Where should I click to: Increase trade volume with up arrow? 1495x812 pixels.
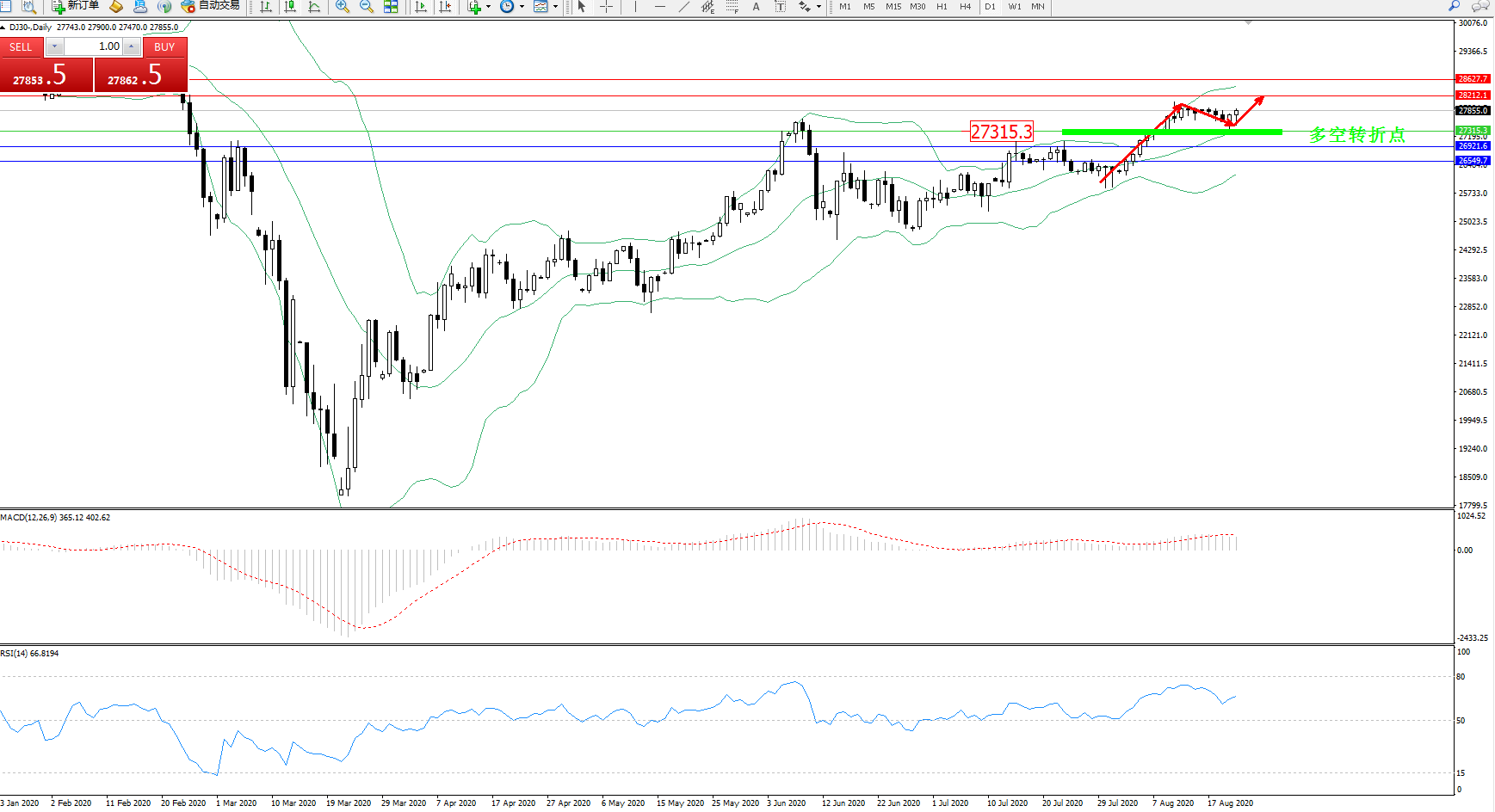tap(131, 46)
